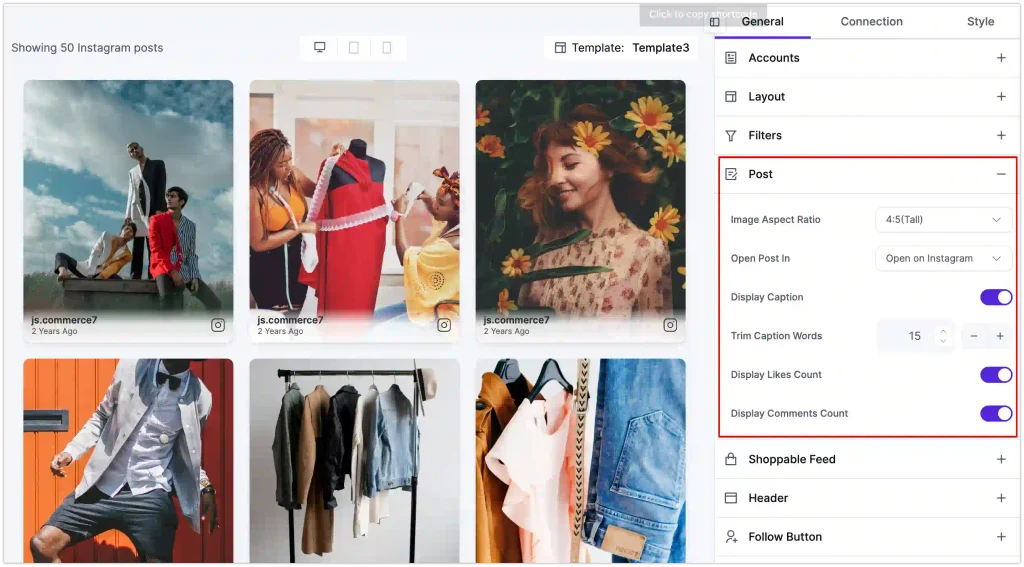
Task: Click the 'Display Caption' label
Action: 767,297
